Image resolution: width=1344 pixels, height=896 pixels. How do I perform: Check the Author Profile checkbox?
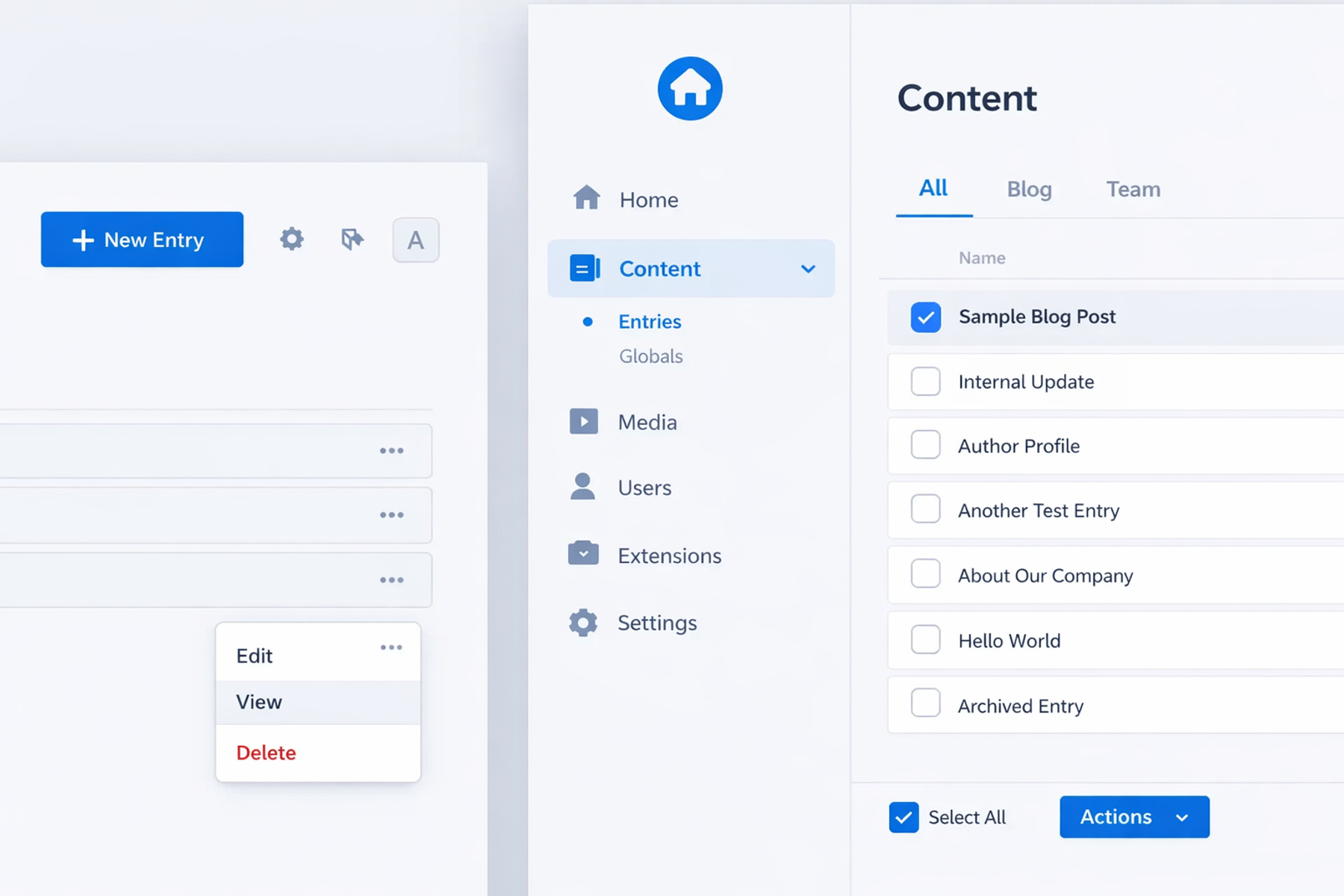(926, 445)
